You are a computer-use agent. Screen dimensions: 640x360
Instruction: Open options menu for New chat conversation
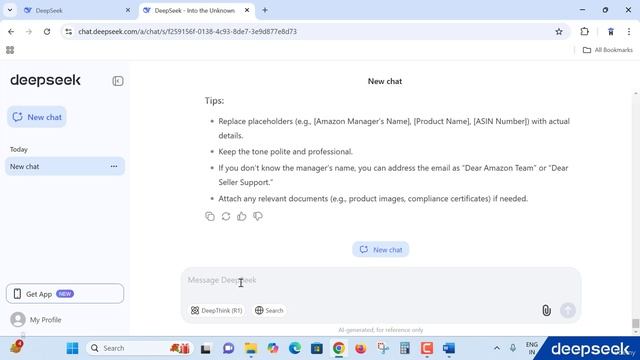(114, 167)
